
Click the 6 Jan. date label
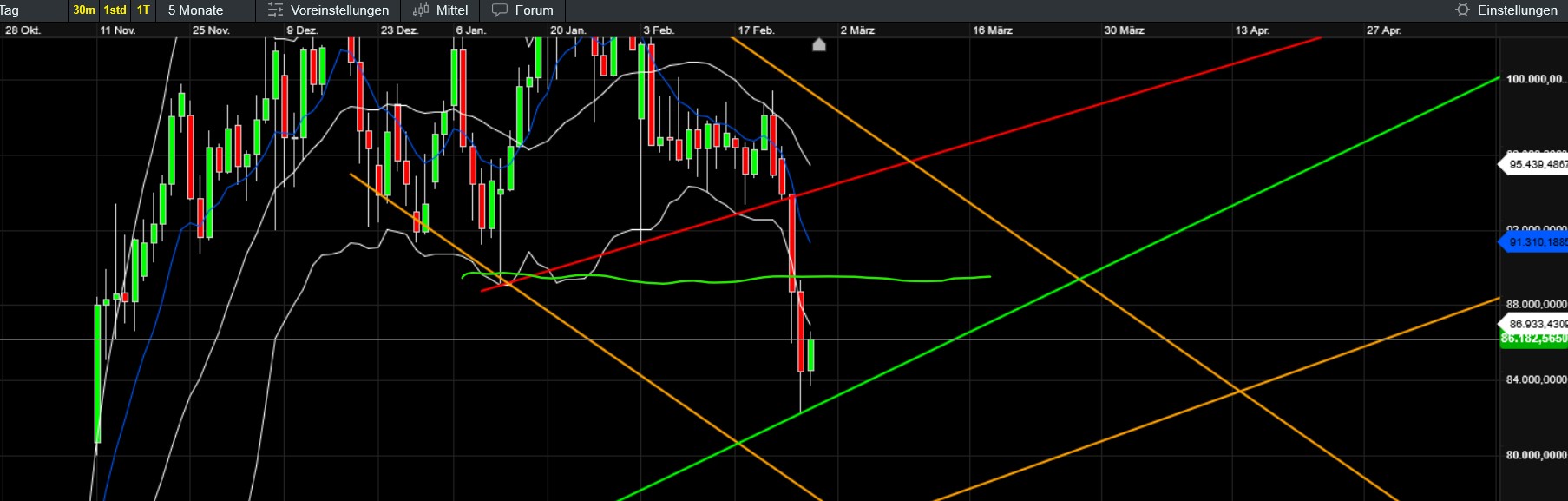[471, 30]
